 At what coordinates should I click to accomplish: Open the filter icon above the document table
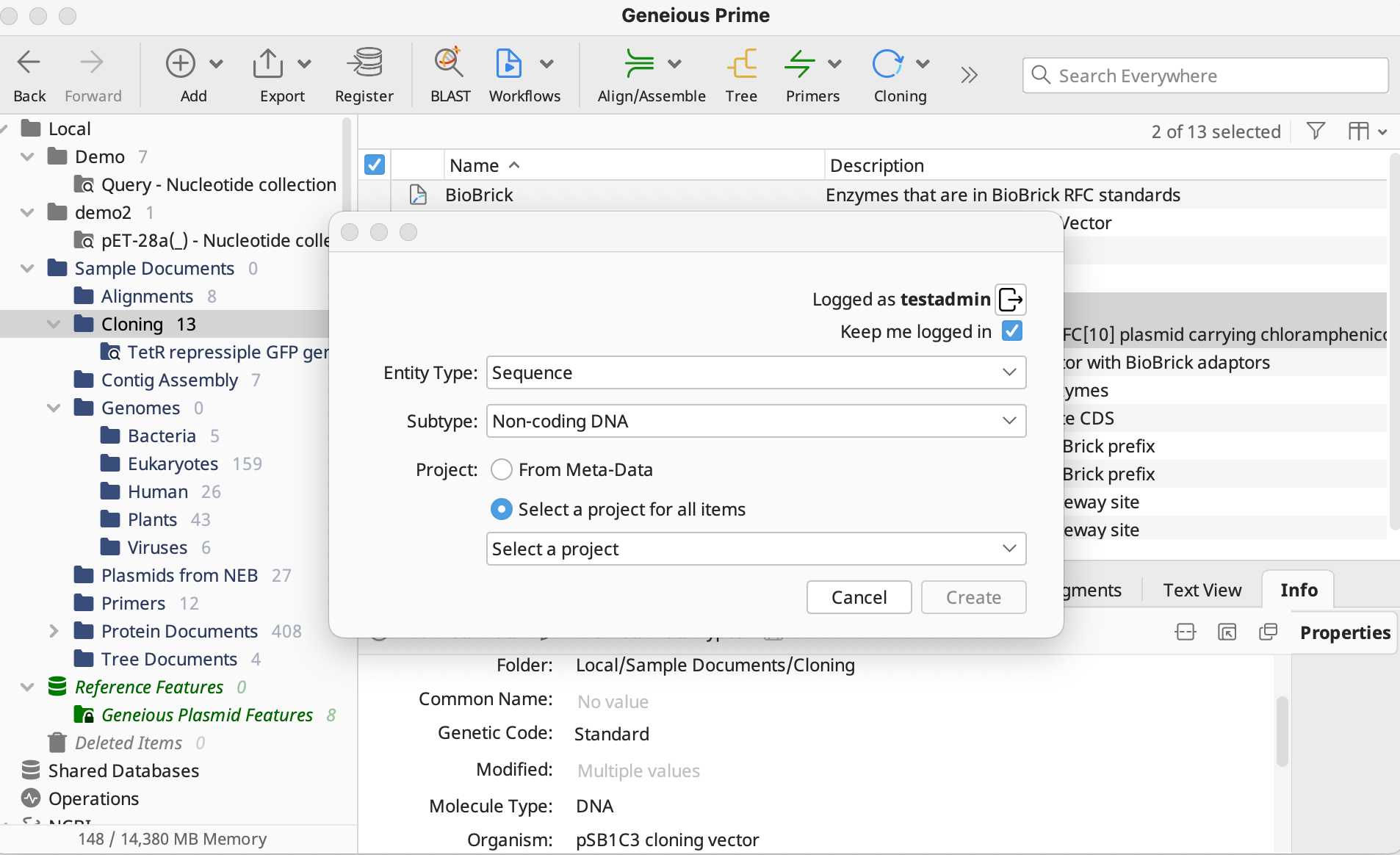point(1315,131)
